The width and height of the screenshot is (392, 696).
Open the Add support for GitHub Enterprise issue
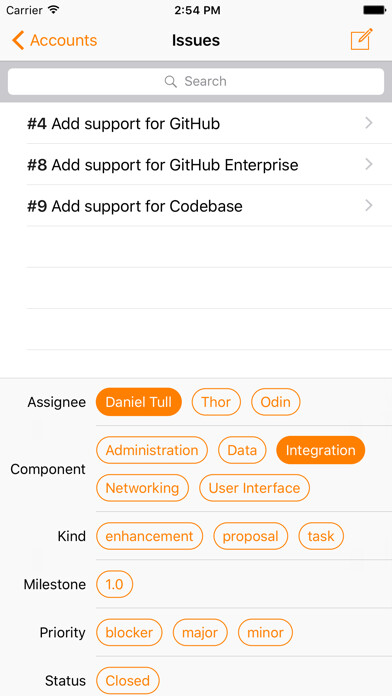pos(196,164)
